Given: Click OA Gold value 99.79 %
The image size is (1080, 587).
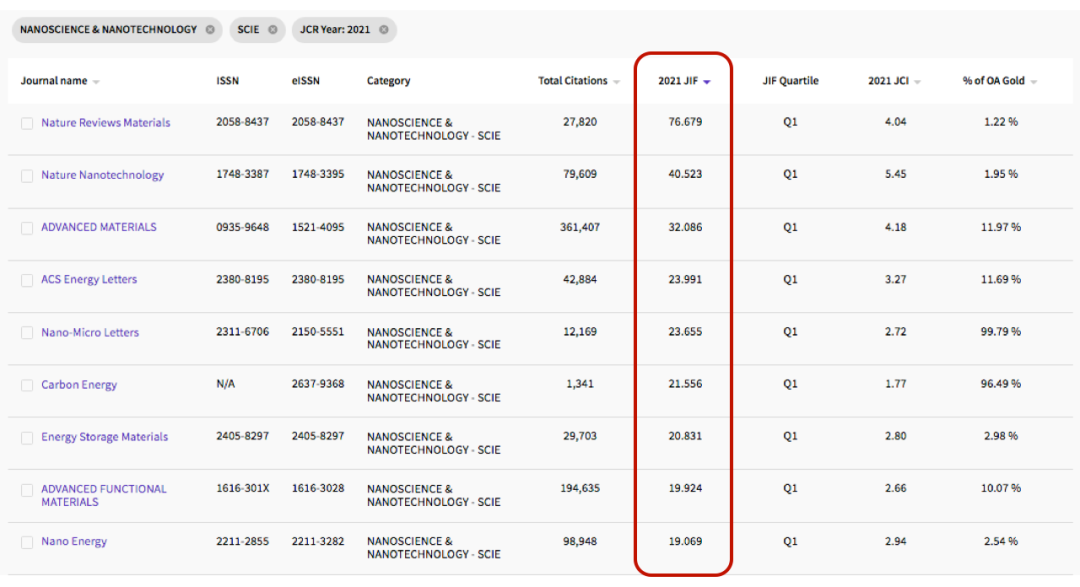Looking at the screenshot, I should tap(1000, 331).
